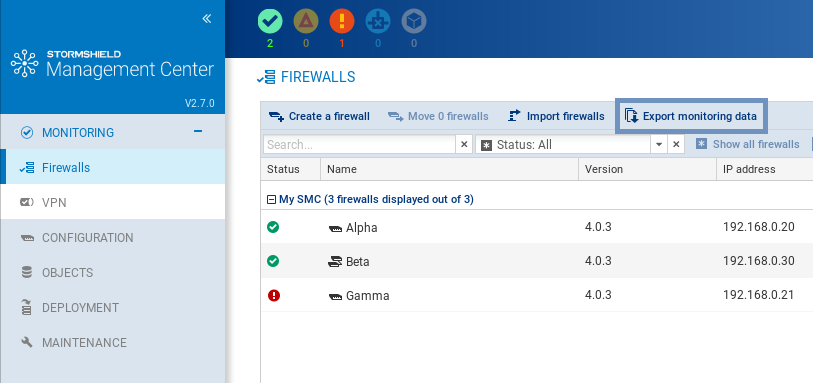Filter by connected firewalls green check icon
Screen dimensions: 813x383
pyautogui.click(x=270, y=21)
